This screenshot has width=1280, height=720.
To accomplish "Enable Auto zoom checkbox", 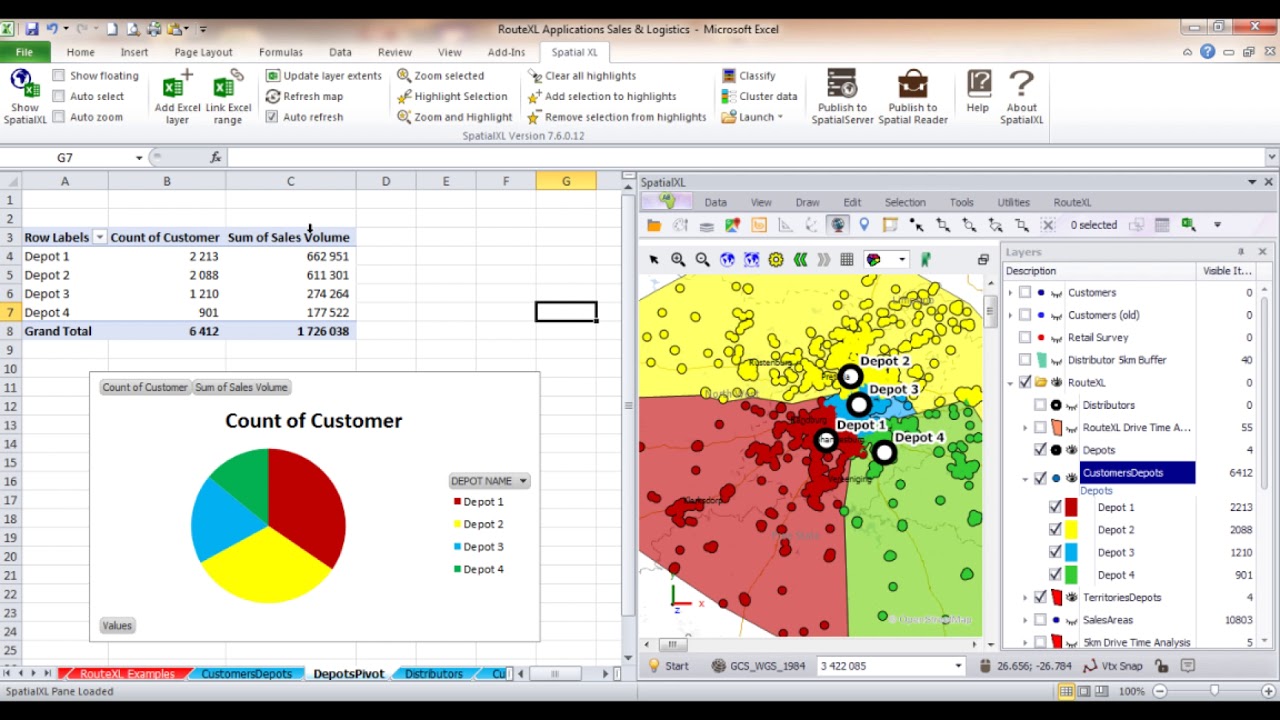I will (x=59, y=117).
